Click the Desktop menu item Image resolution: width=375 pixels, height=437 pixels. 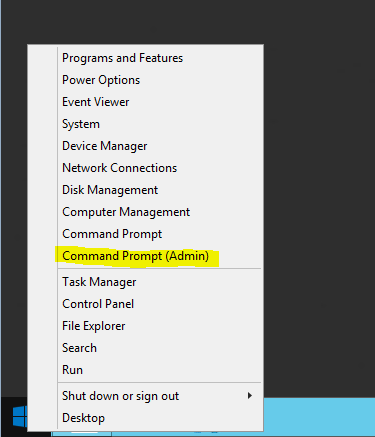[83, 418]
